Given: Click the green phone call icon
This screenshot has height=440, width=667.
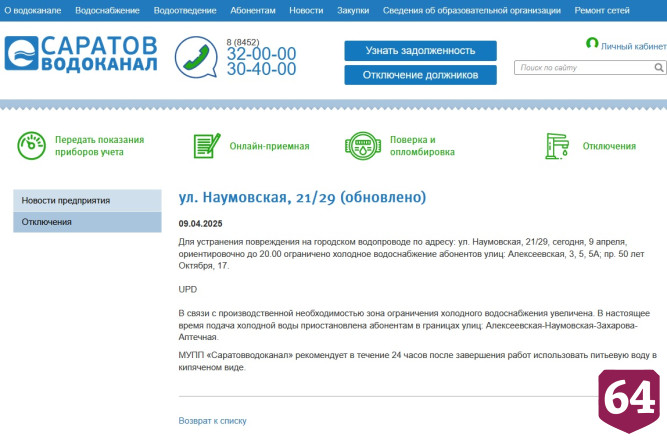Looking at the screenshot, I should click(x=196, y=57).
